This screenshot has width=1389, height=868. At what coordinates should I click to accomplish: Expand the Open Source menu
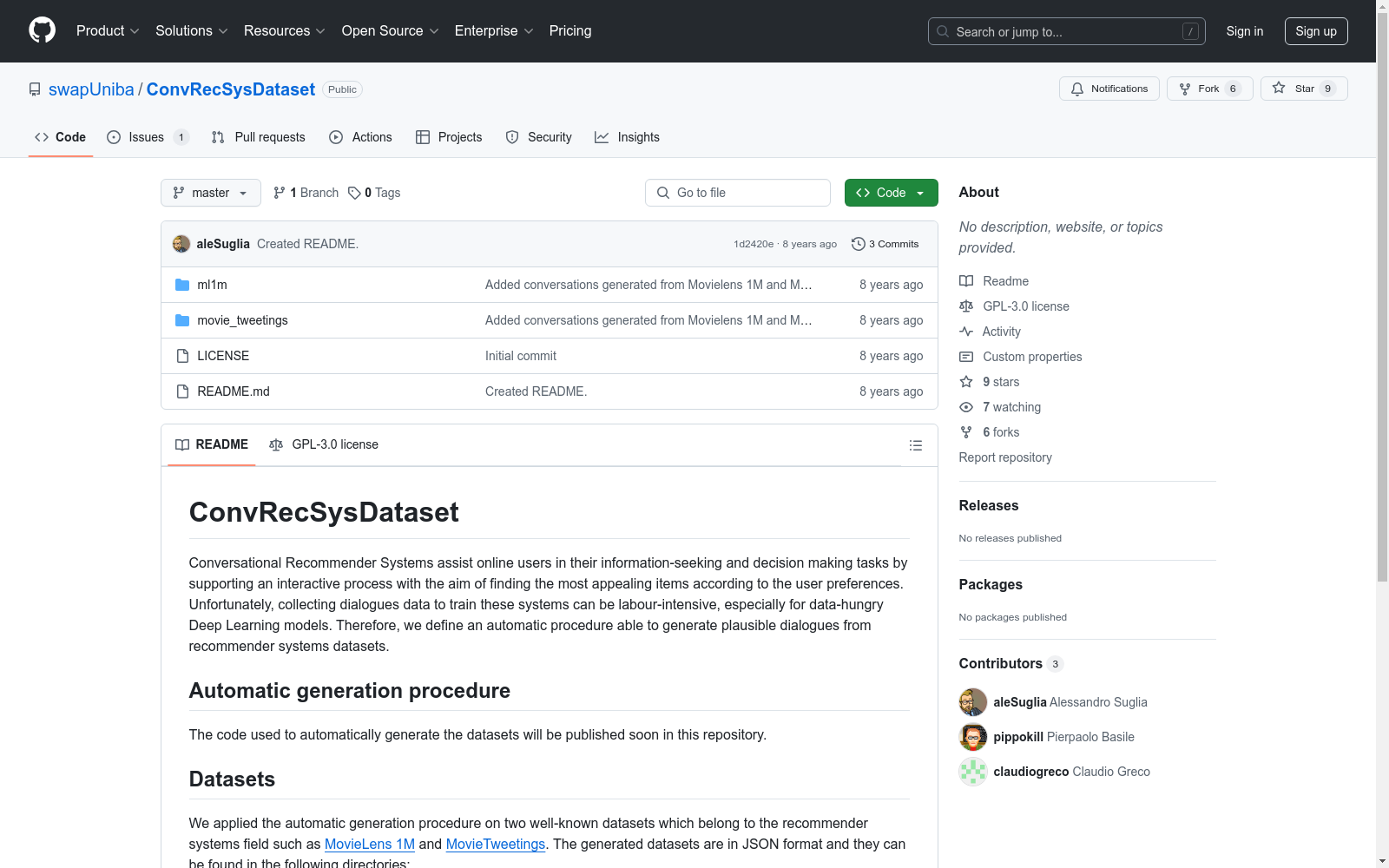pyautogui.click(x=391, y=31)
